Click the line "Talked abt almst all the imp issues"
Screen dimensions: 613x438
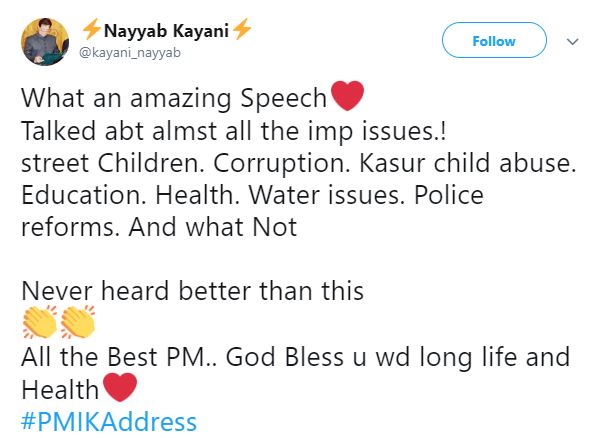[x=224, y=131]
